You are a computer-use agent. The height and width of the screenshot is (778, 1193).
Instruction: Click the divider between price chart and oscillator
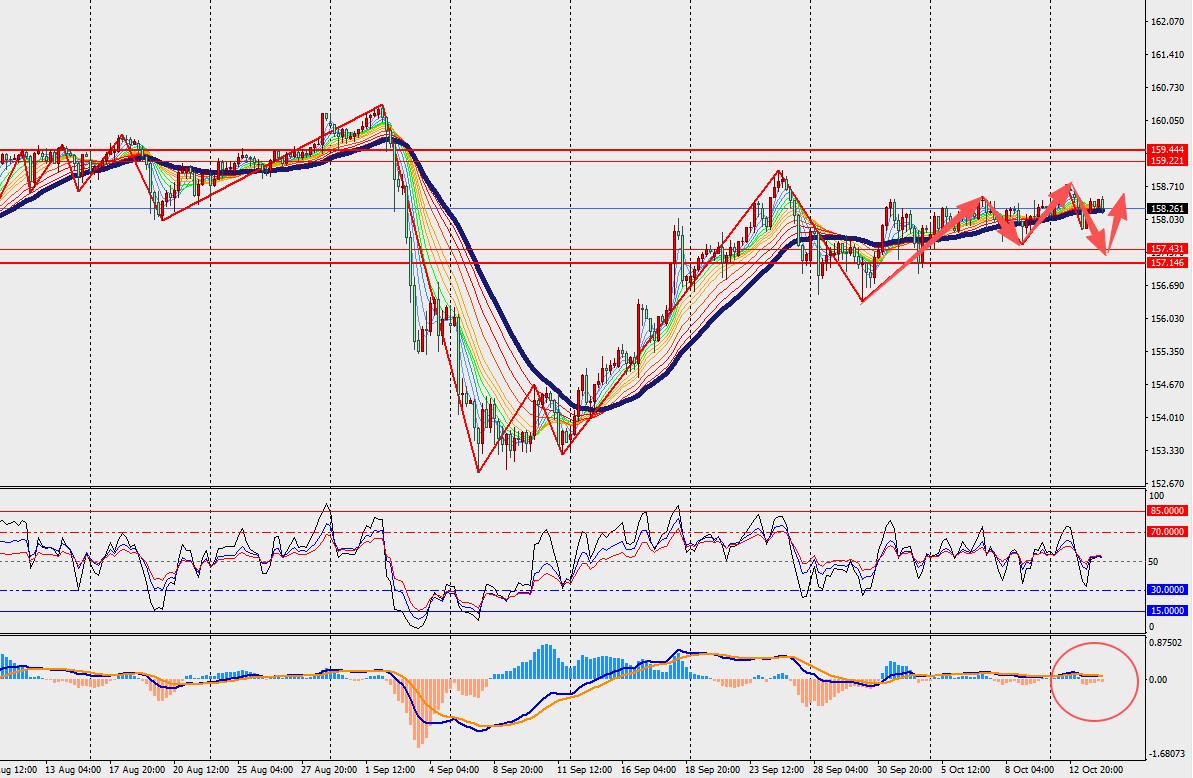point(572,487)
